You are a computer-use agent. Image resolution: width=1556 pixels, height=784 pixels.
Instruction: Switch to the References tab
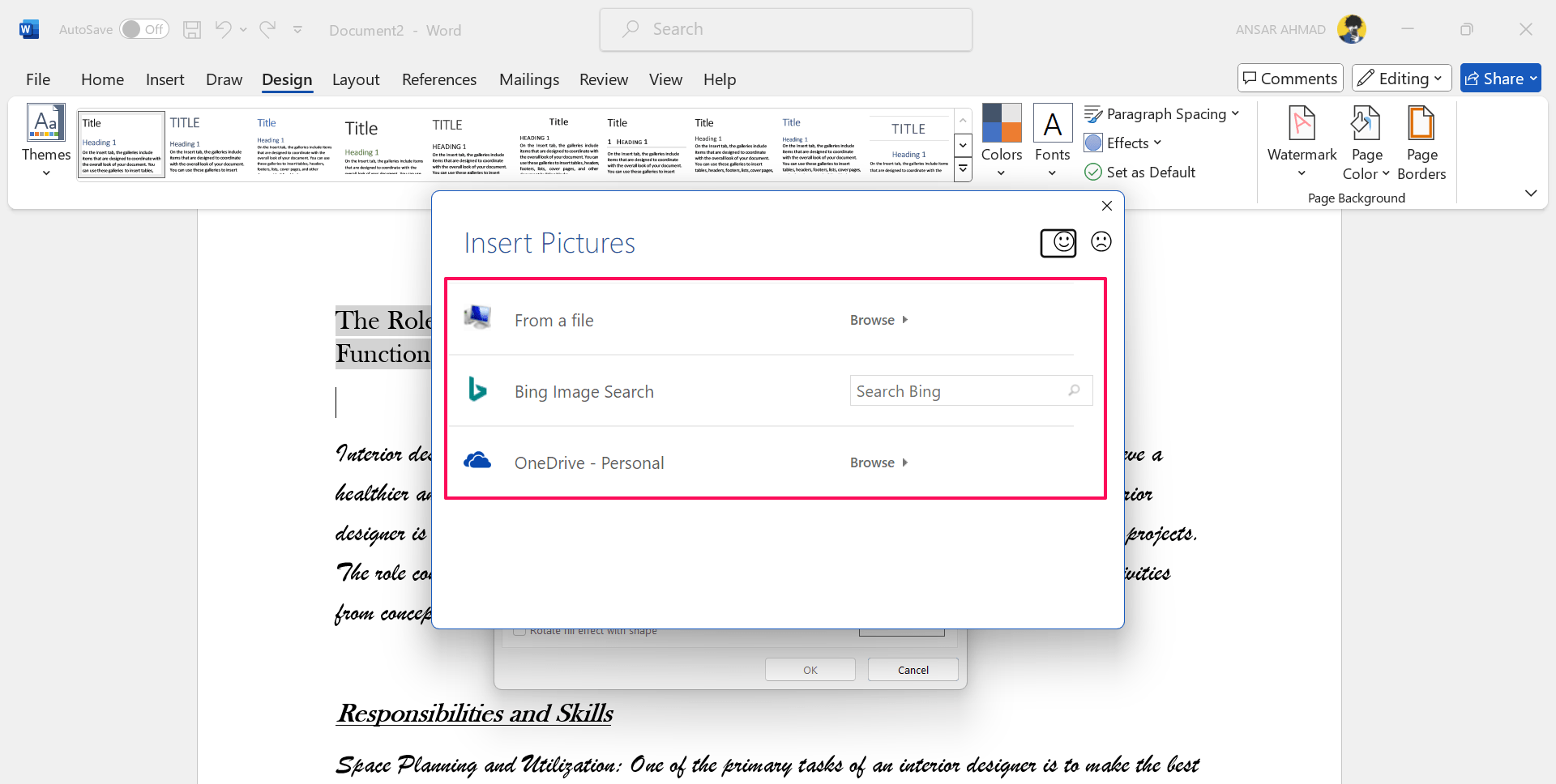(439, 79)
